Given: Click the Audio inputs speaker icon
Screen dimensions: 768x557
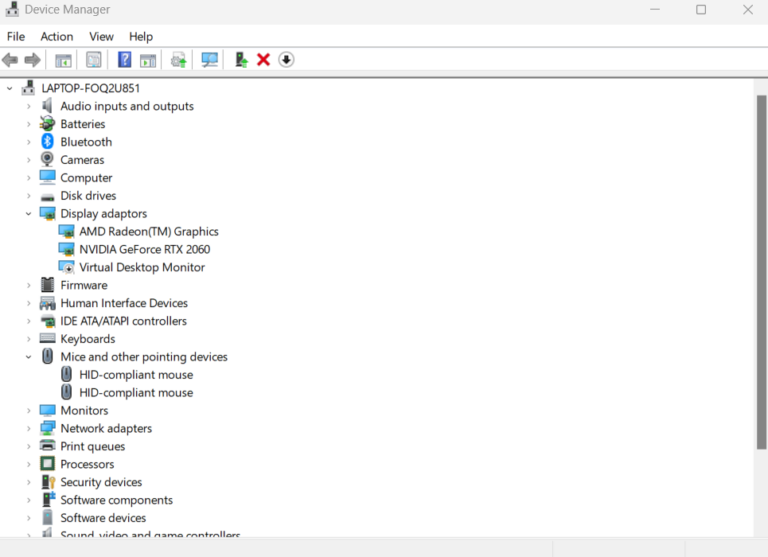Looking at the screenshot, I should tap(47, 106).
